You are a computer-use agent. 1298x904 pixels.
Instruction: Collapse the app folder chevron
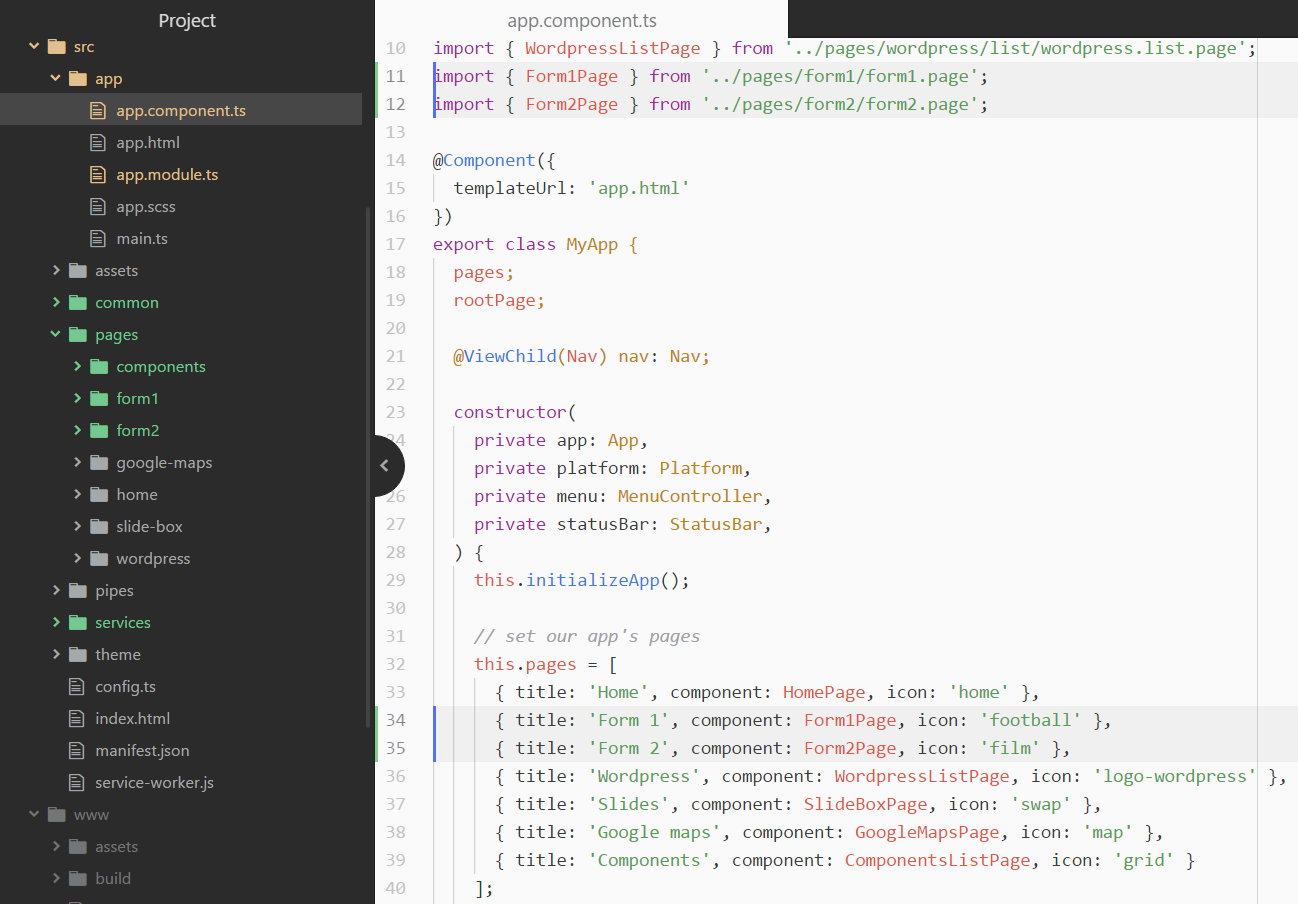pos(56,78)
